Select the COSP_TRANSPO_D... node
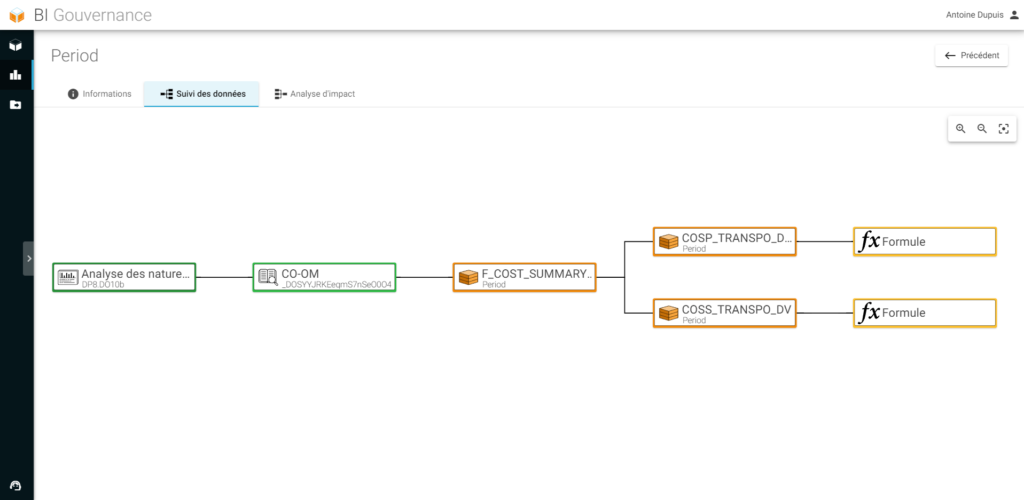Image resolution: width=1024 pixels, height=500 pixels. [x=725, y=242]
